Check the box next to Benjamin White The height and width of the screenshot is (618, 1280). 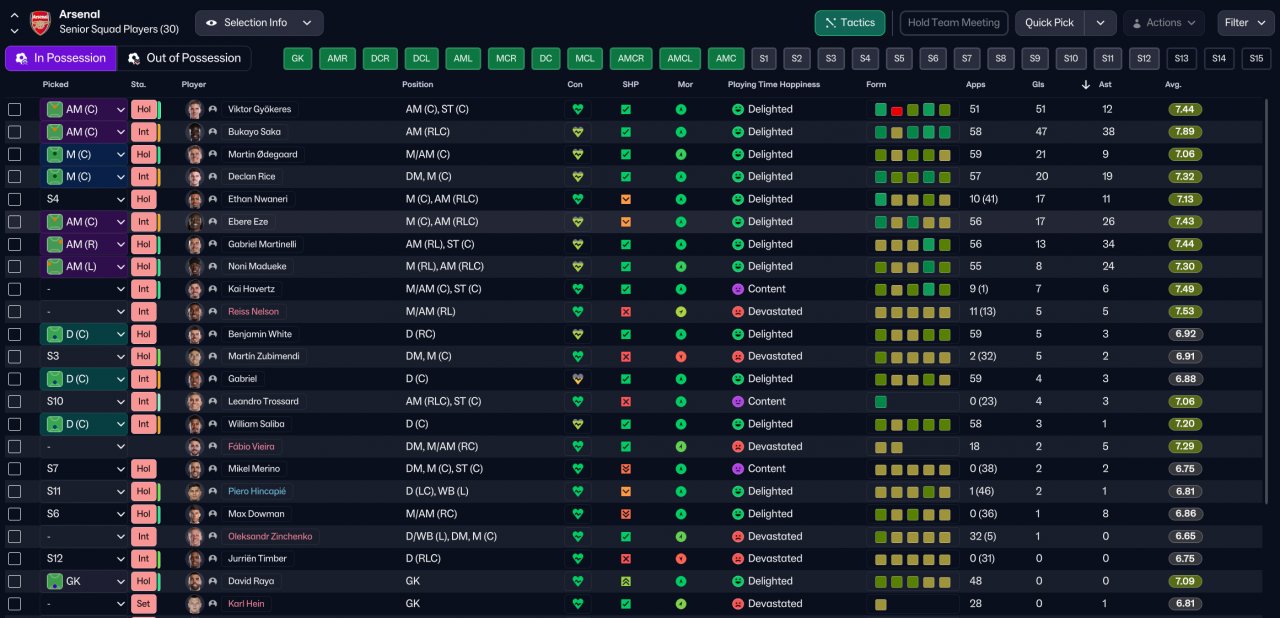(x=14, y=334)
